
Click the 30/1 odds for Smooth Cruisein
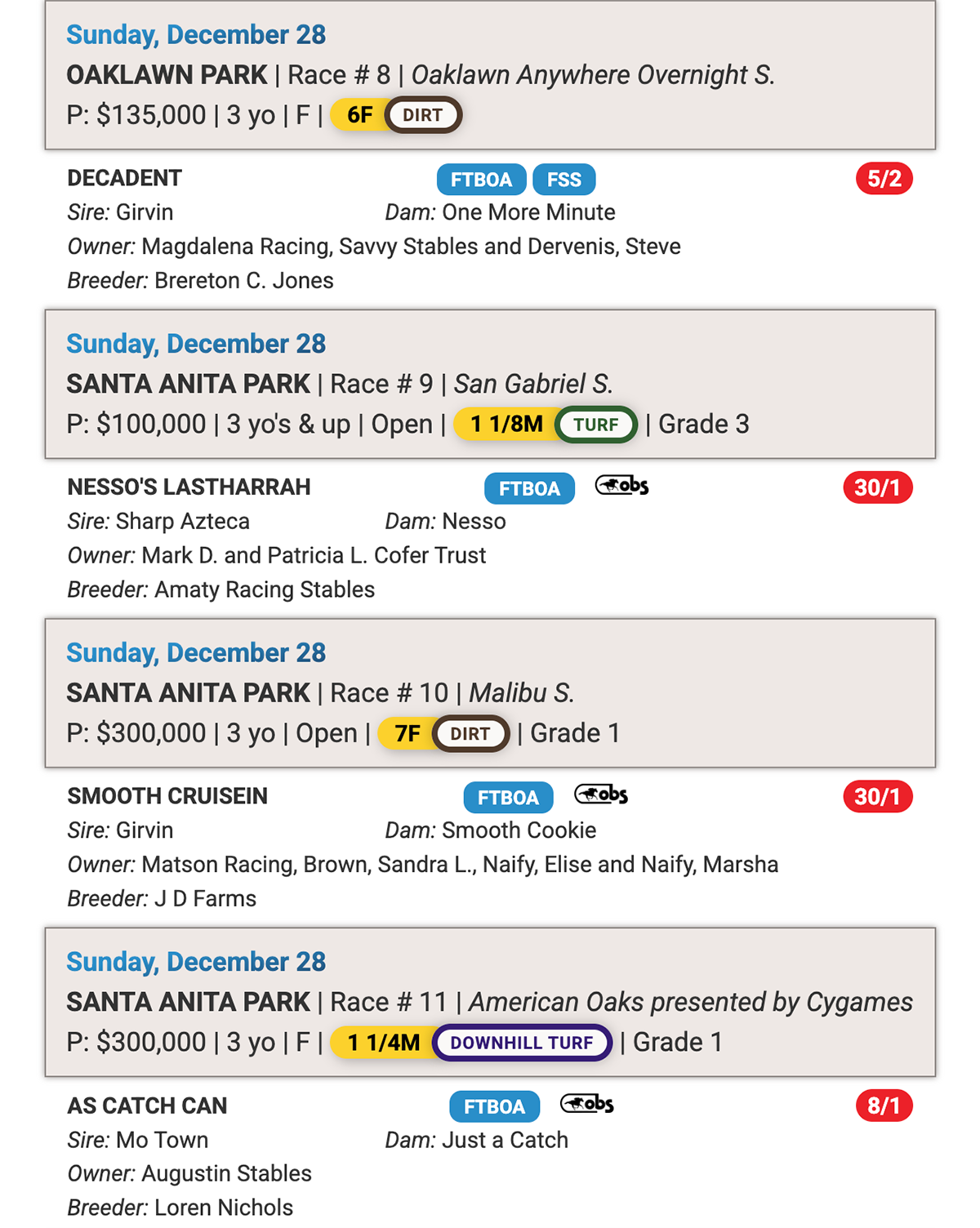(x=877, y=797)
